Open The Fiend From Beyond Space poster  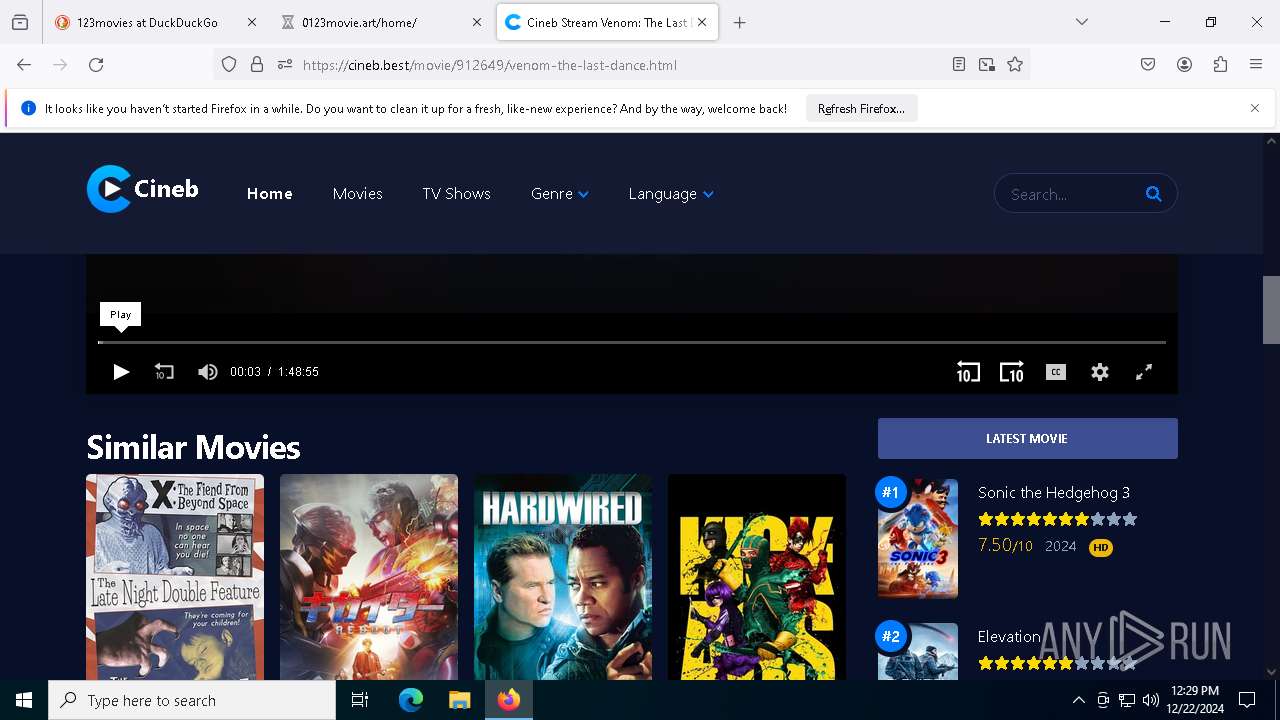coord(175,577)
